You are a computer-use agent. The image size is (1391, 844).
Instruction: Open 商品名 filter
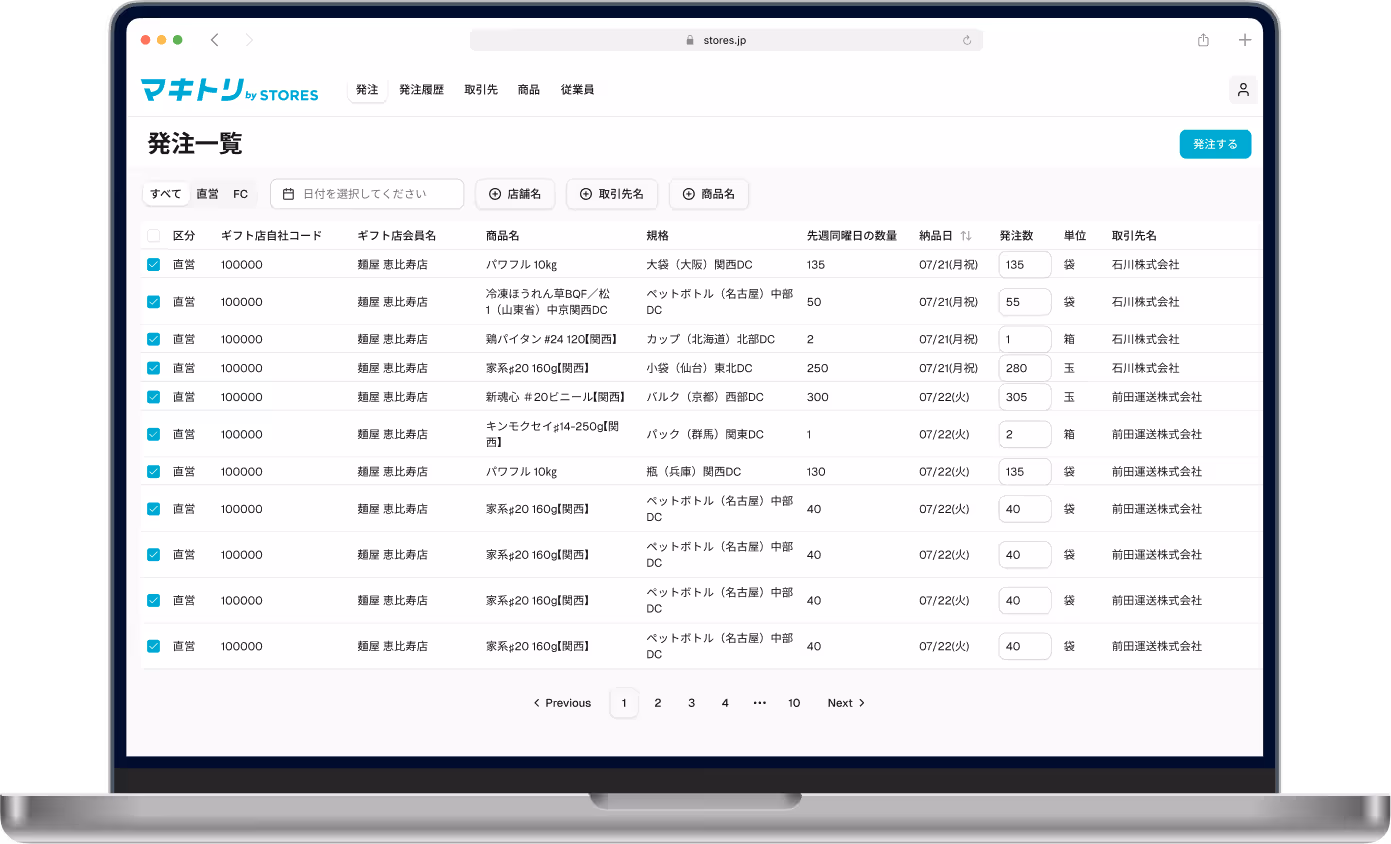click(x=709, y=194)
